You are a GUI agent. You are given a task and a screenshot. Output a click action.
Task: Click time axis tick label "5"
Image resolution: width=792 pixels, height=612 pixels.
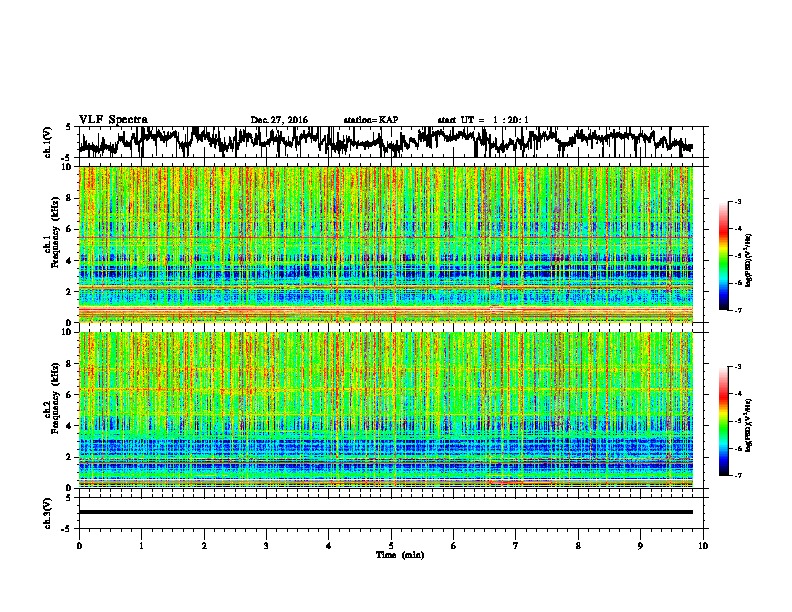391,546
